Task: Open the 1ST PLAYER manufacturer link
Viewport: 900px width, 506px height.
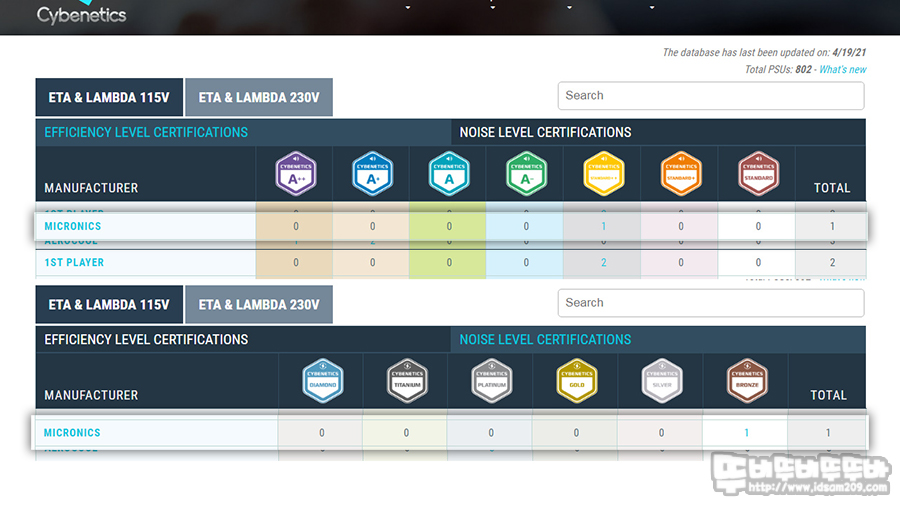Action: tap(74, 262)
